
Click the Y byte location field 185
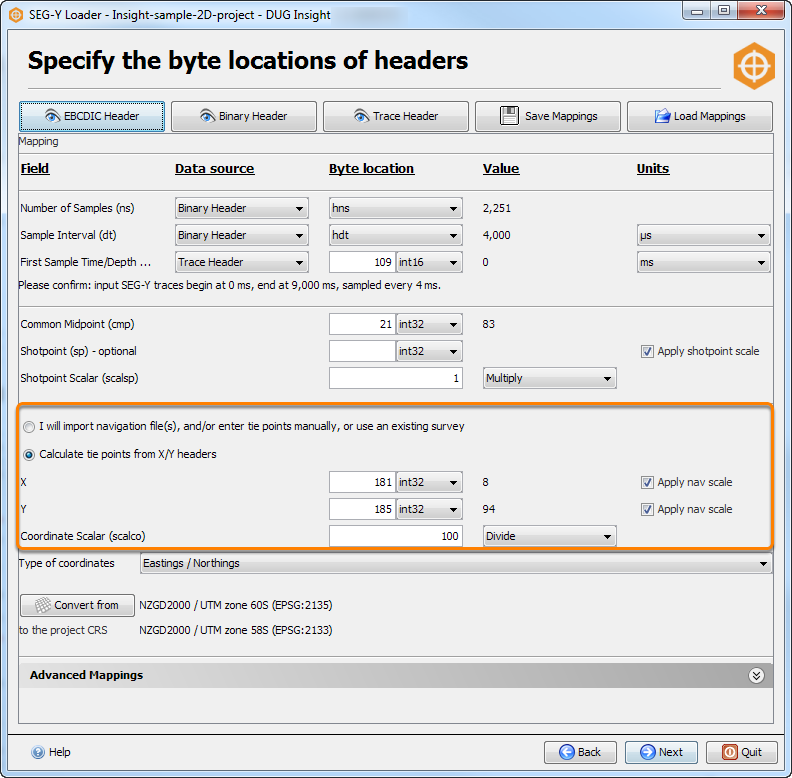362,509
